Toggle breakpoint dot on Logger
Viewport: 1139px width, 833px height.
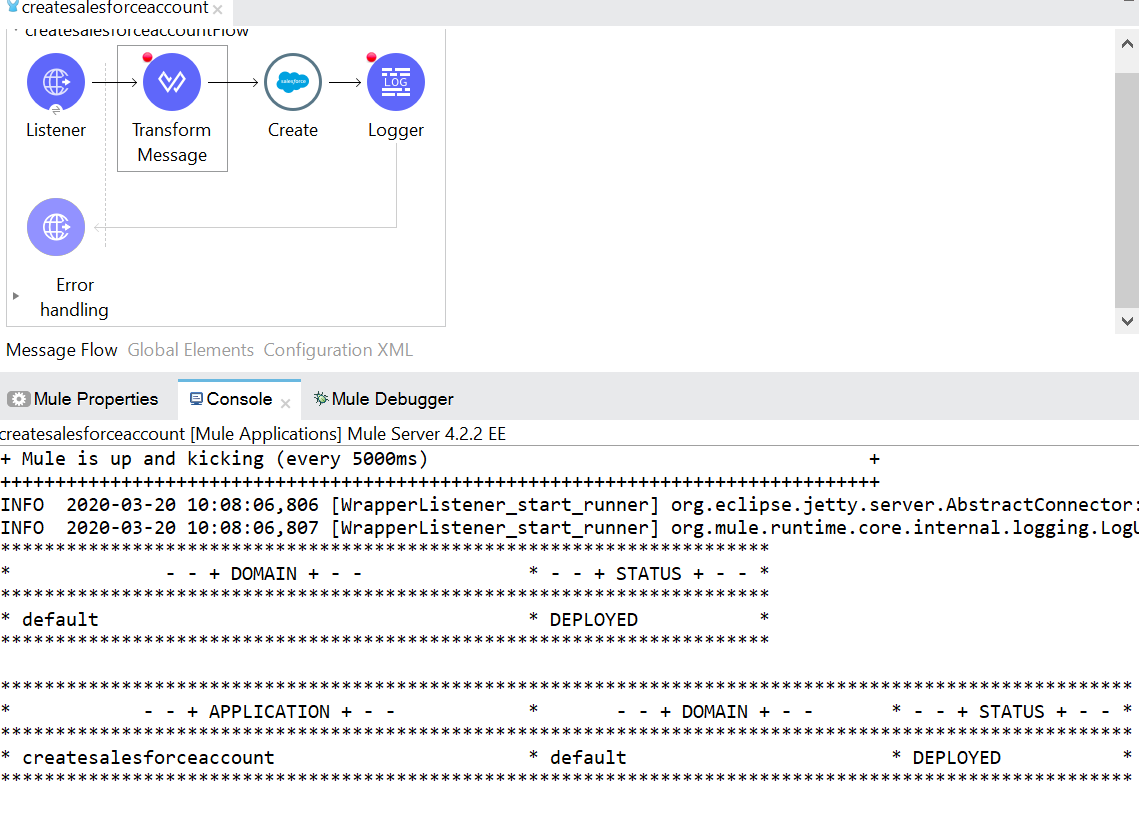371,57
